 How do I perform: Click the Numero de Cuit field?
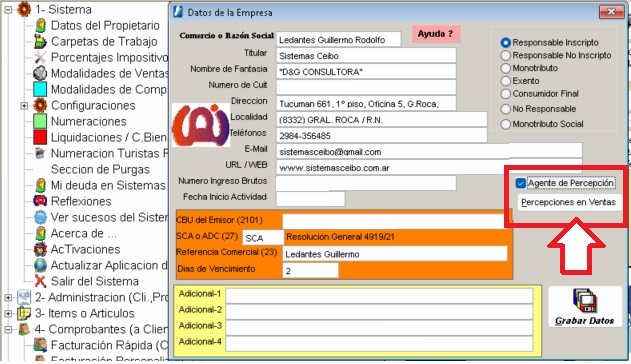pyautogui.click(x=366, y=87)
